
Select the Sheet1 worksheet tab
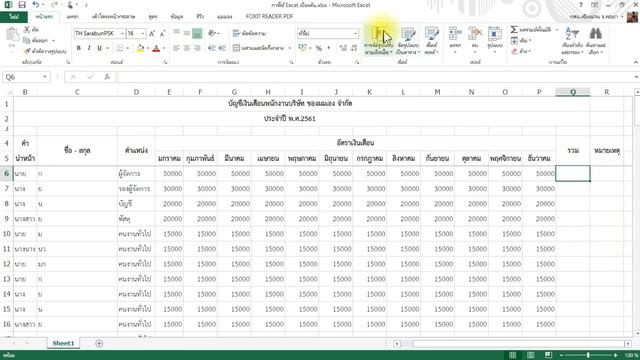63,343
